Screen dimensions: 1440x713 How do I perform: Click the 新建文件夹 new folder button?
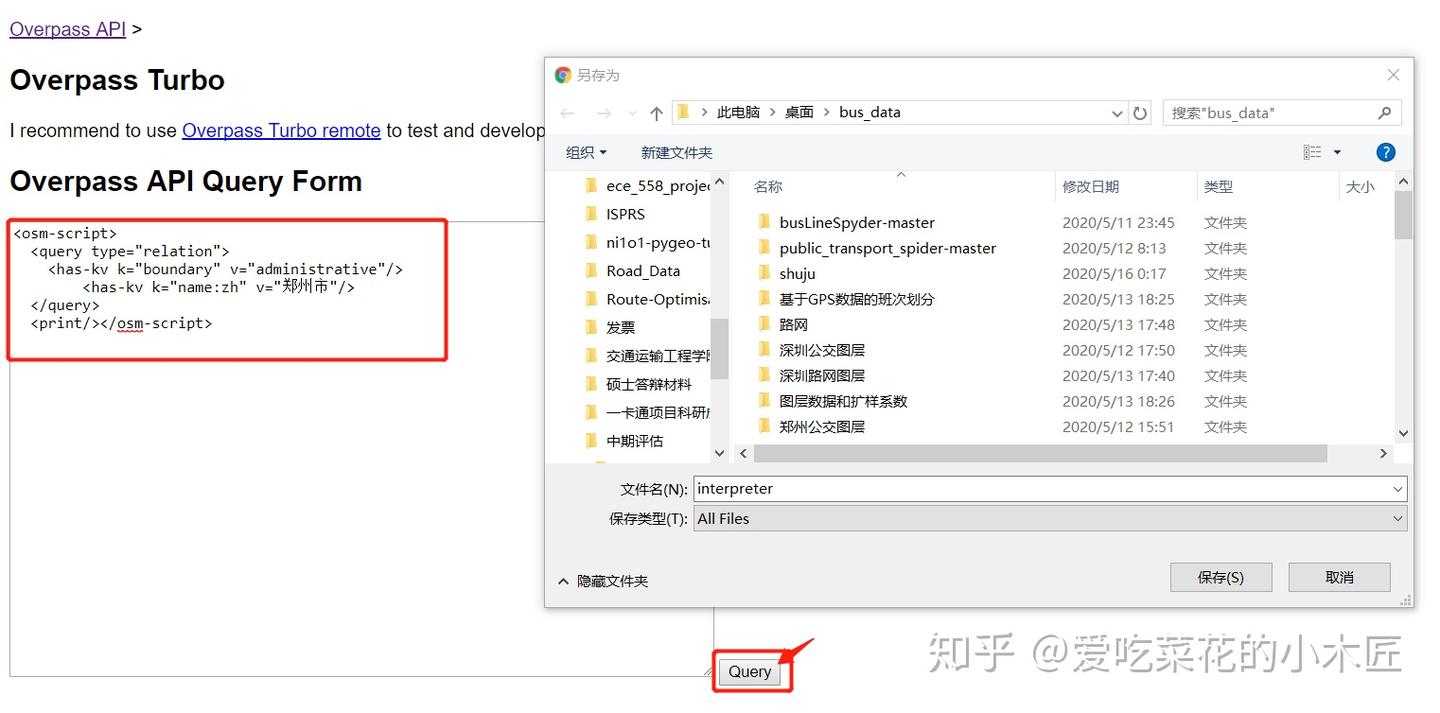pyautogui.click(x=675, y=151)
